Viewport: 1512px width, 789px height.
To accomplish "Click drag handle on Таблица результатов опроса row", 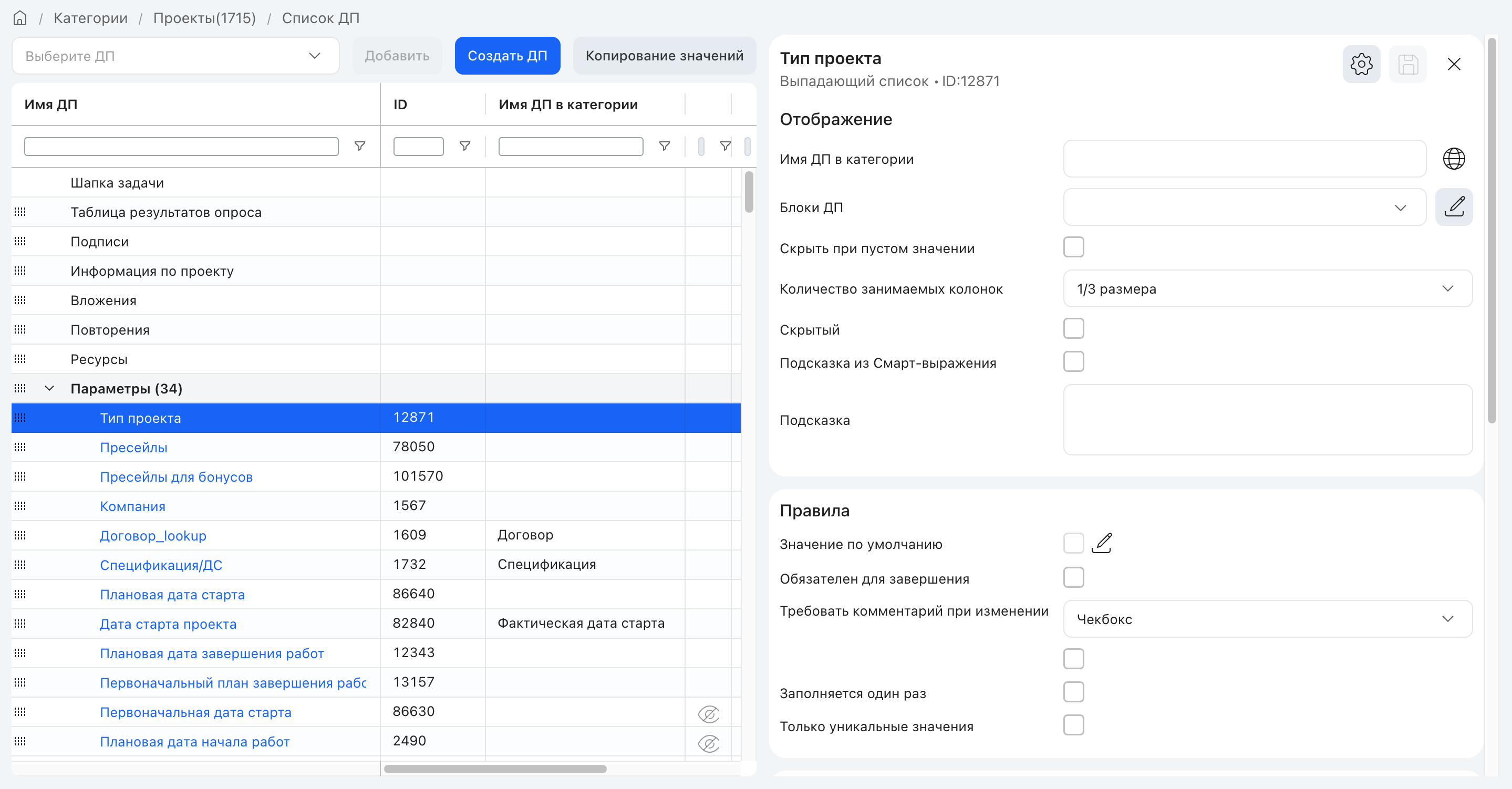I will point(20,212).
